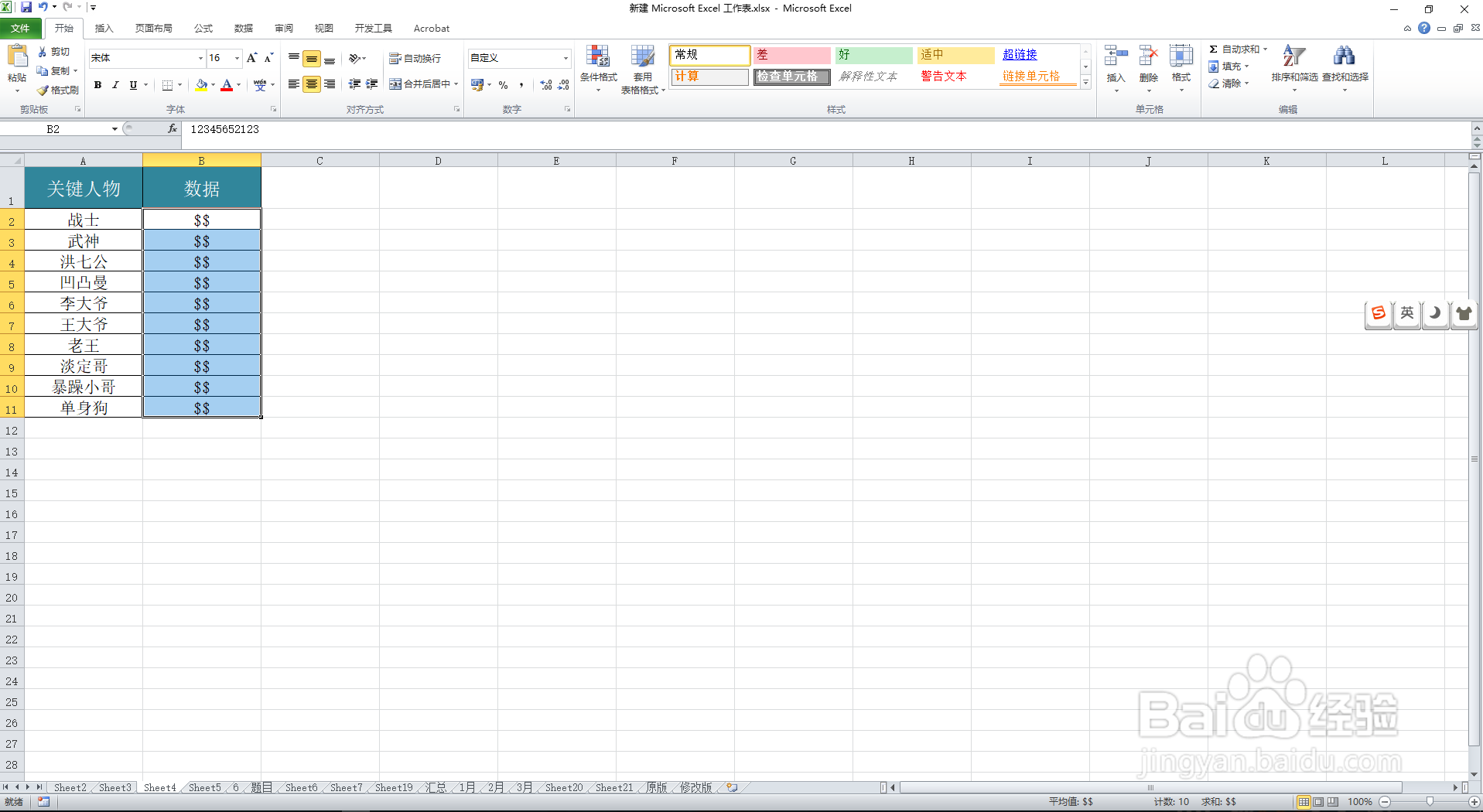Open the 文件 File tab
1483x812 pixels.
[x=21, y=29]
